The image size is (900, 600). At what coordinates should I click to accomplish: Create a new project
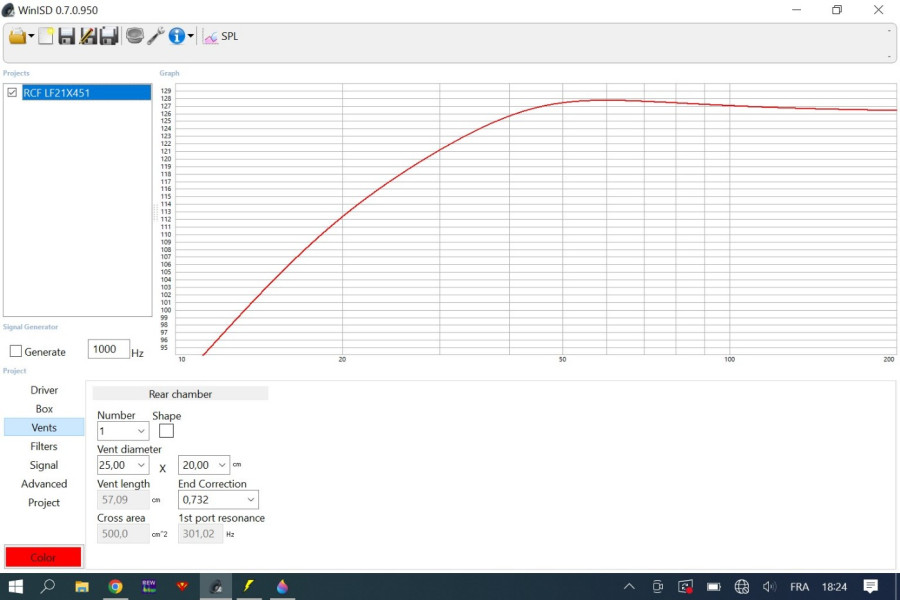tap(45, 36)
